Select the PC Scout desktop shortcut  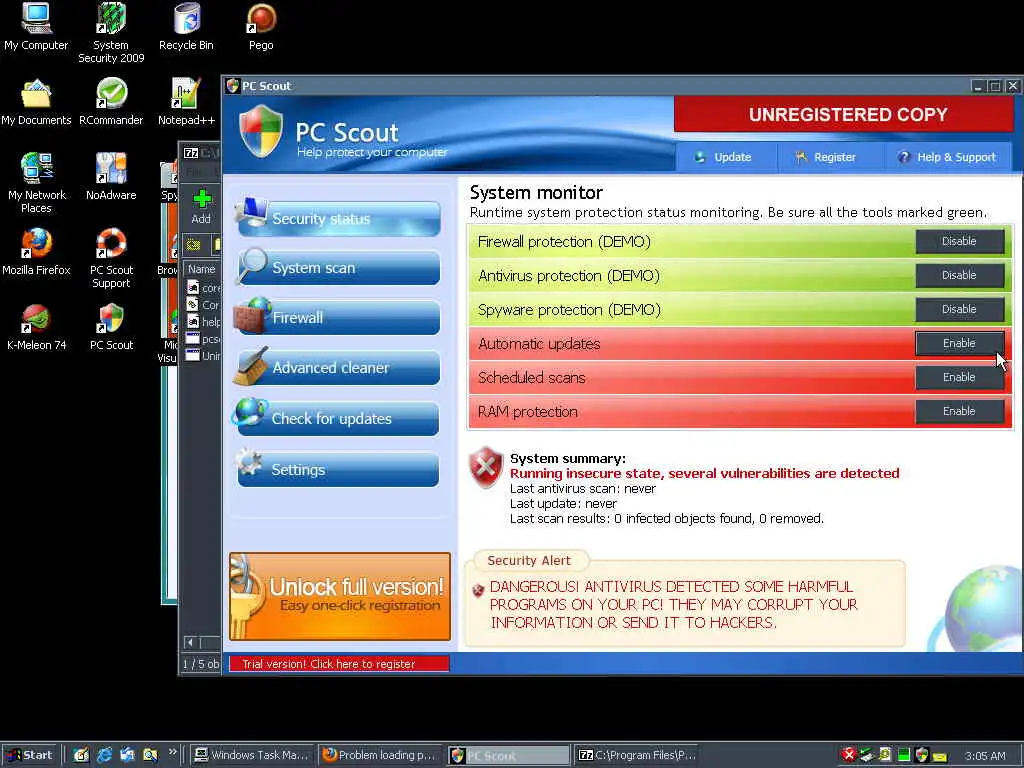pyautogui.click(x=111, y=327)
